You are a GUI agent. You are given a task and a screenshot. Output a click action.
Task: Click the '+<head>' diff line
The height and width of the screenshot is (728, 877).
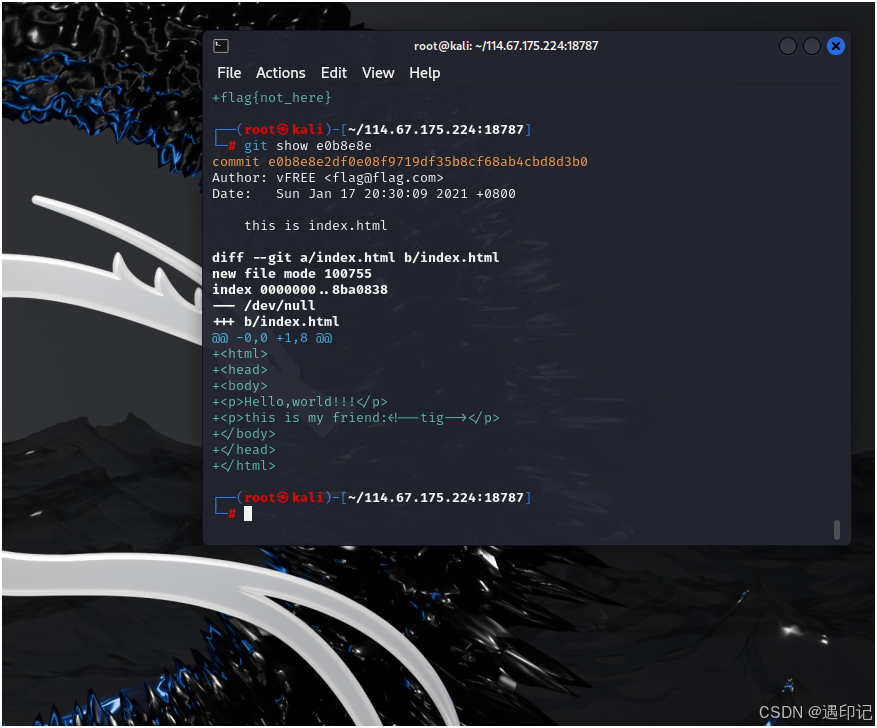point(240,370)
